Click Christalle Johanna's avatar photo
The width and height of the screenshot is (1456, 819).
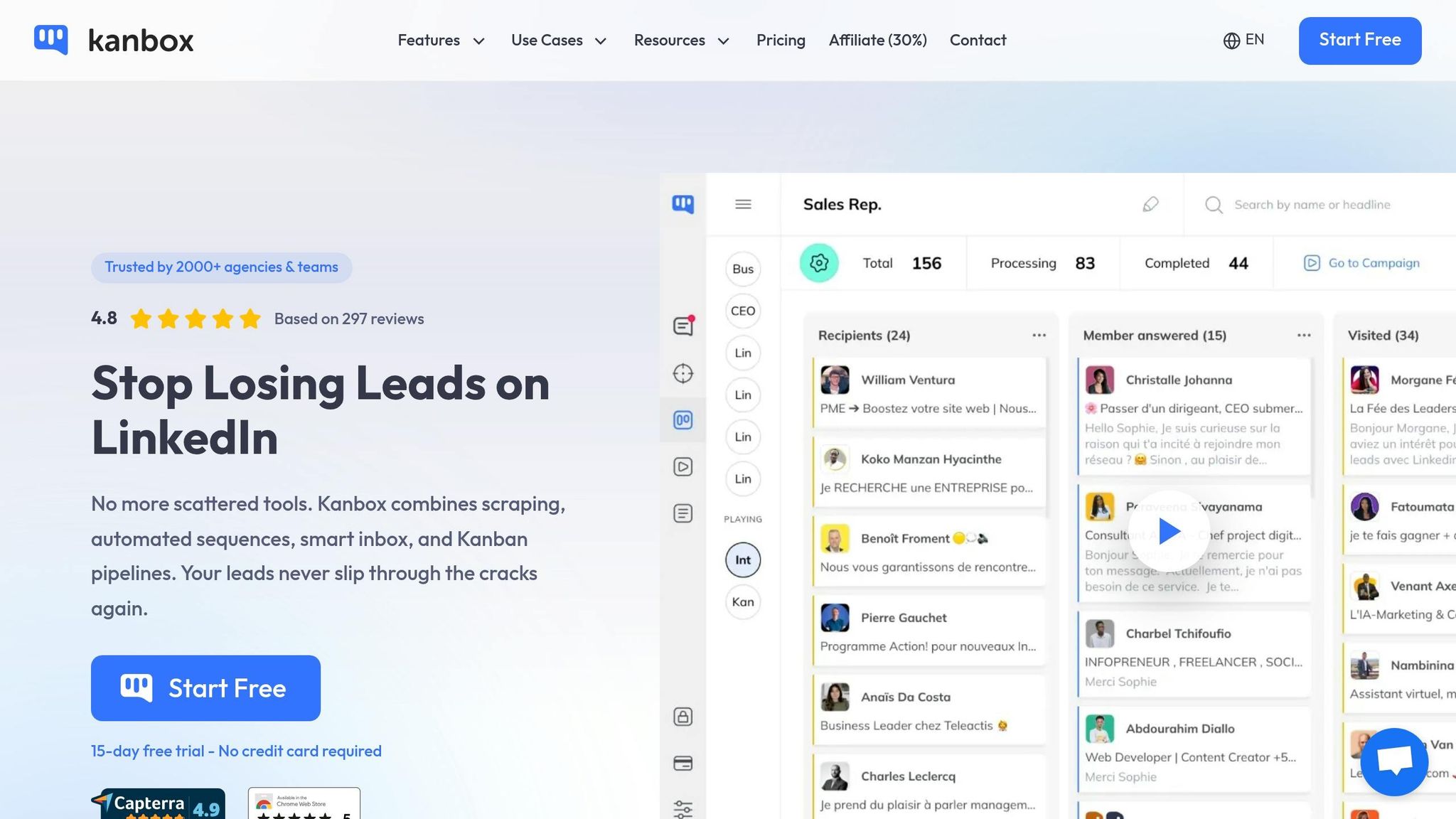click(1100, 380)
